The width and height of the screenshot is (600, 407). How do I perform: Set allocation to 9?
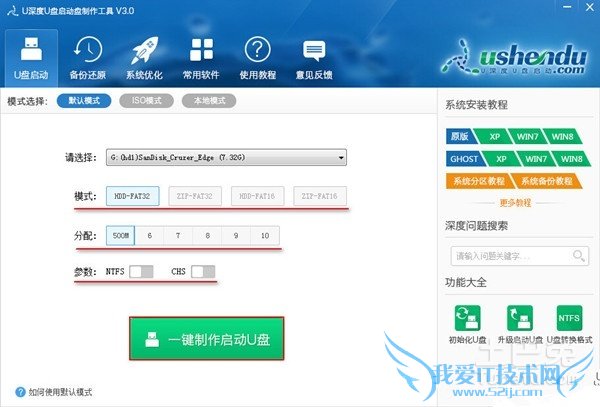coord(236,236)
